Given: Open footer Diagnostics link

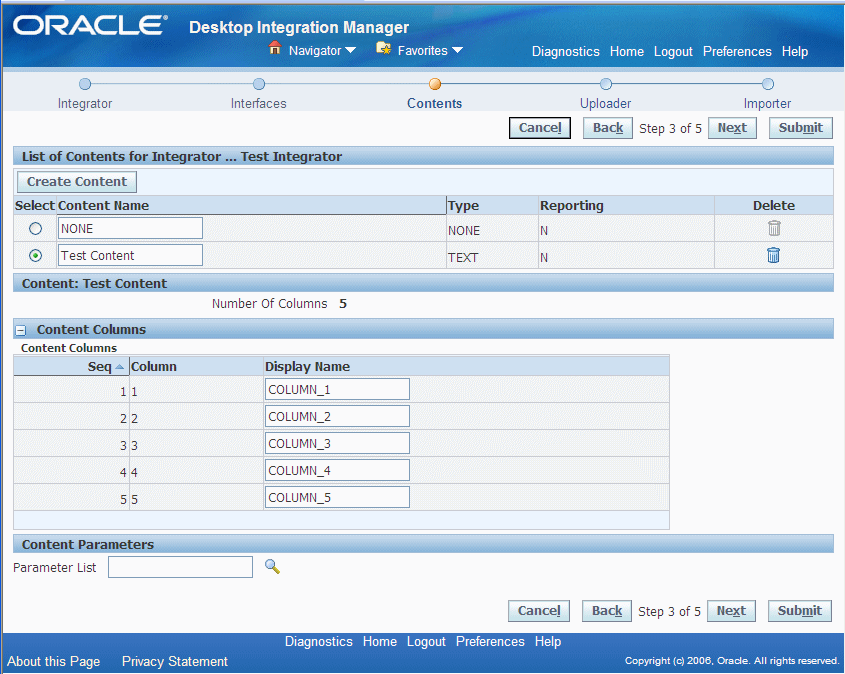Looking at the screenshot, I should (318, 642).
